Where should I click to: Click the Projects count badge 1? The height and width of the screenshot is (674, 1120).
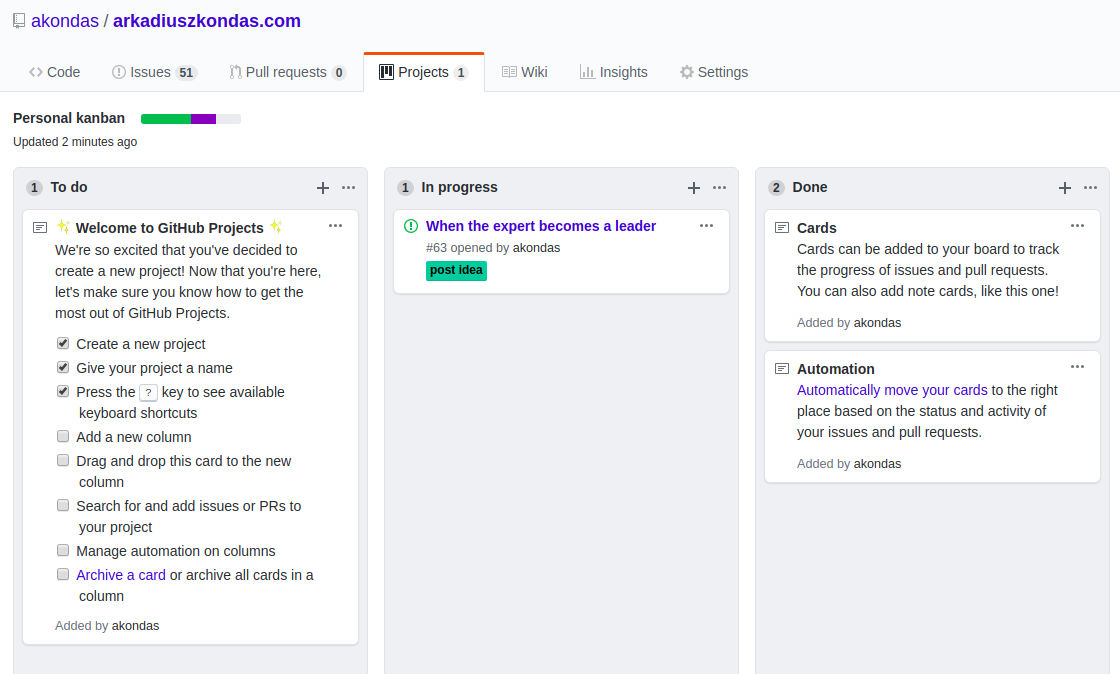461,73
